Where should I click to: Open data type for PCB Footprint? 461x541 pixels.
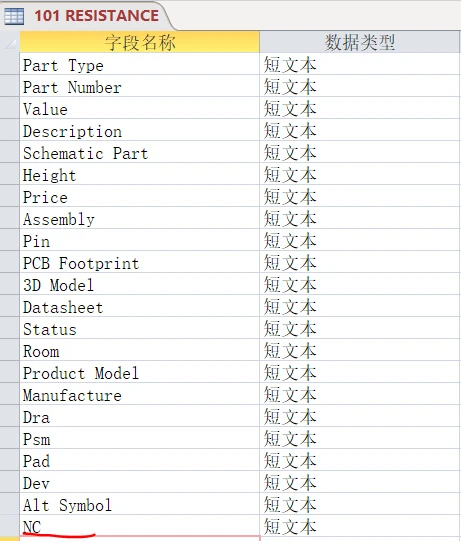pyautogui.click(x=360, y=263)
